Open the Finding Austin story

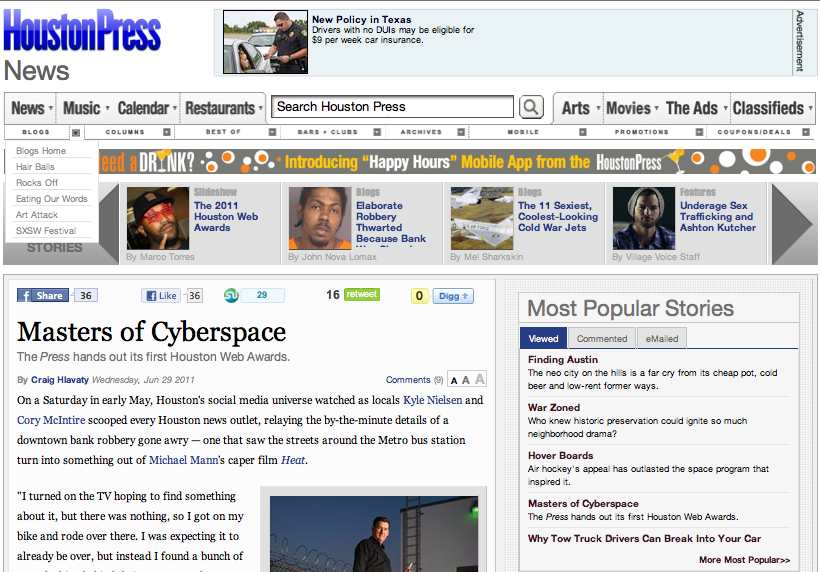pos(563,360)
